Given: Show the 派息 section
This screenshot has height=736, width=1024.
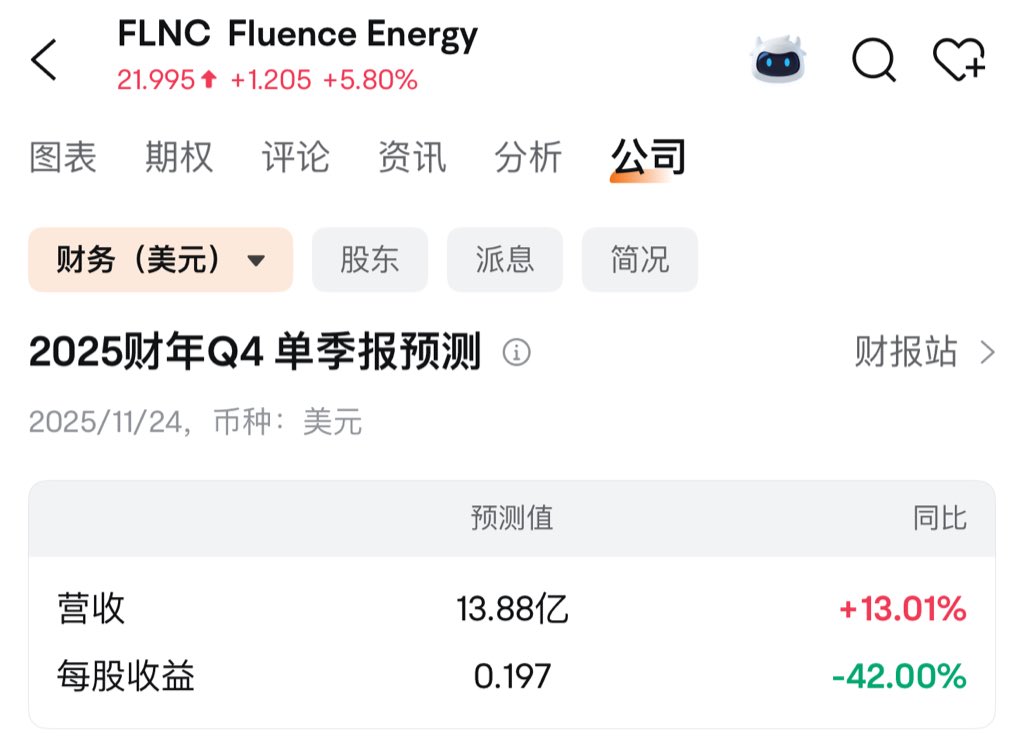Looking at the screenshot, I should [505, 260].
